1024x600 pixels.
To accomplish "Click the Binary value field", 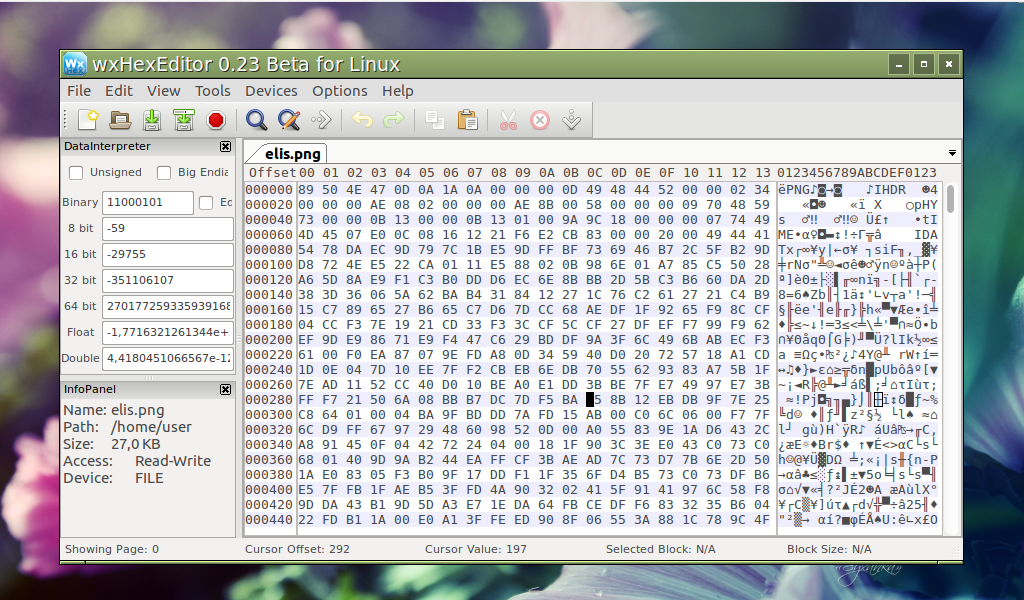I will [148, 202].
